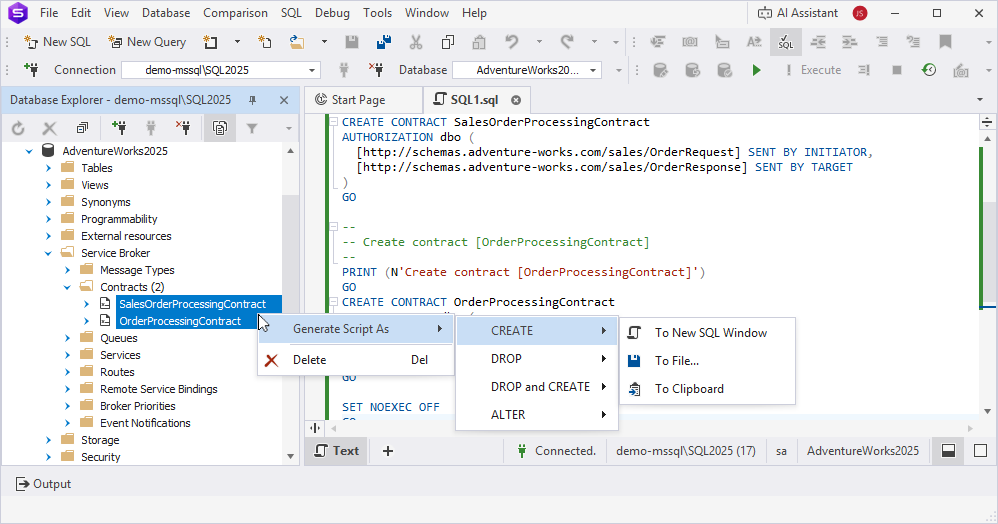Image resolution: width=998 pixels, height=524 pixels.
Task: Expand the SalesOrderProcessingContract node
Action: click(87, 304)
